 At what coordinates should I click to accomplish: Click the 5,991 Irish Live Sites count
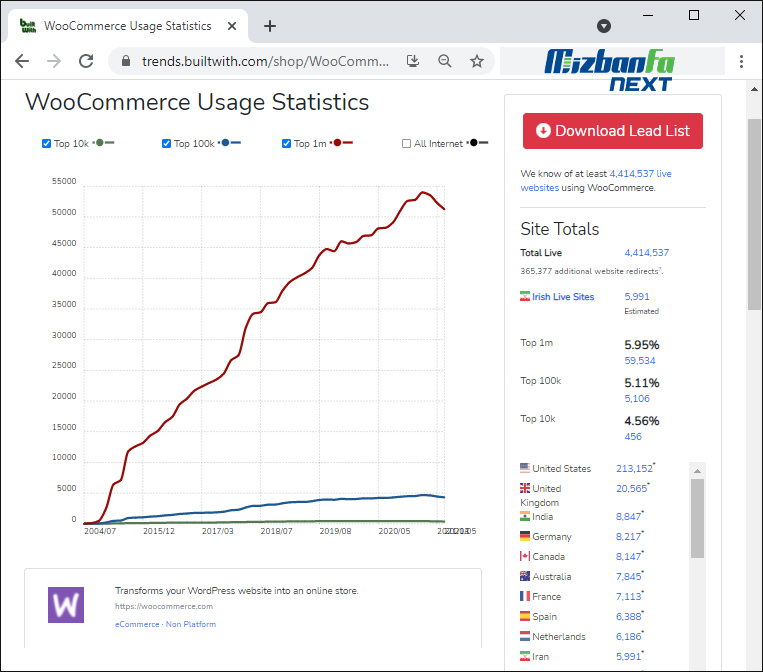click(x=637, y=296)
